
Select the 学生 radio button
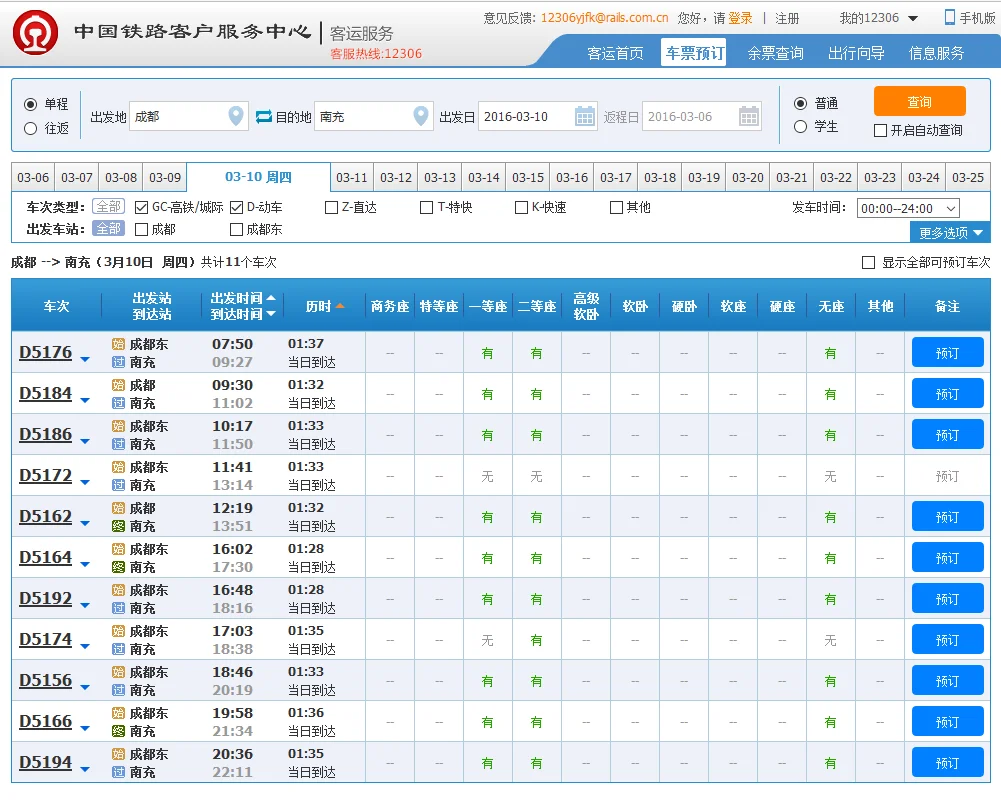[801, 124]
